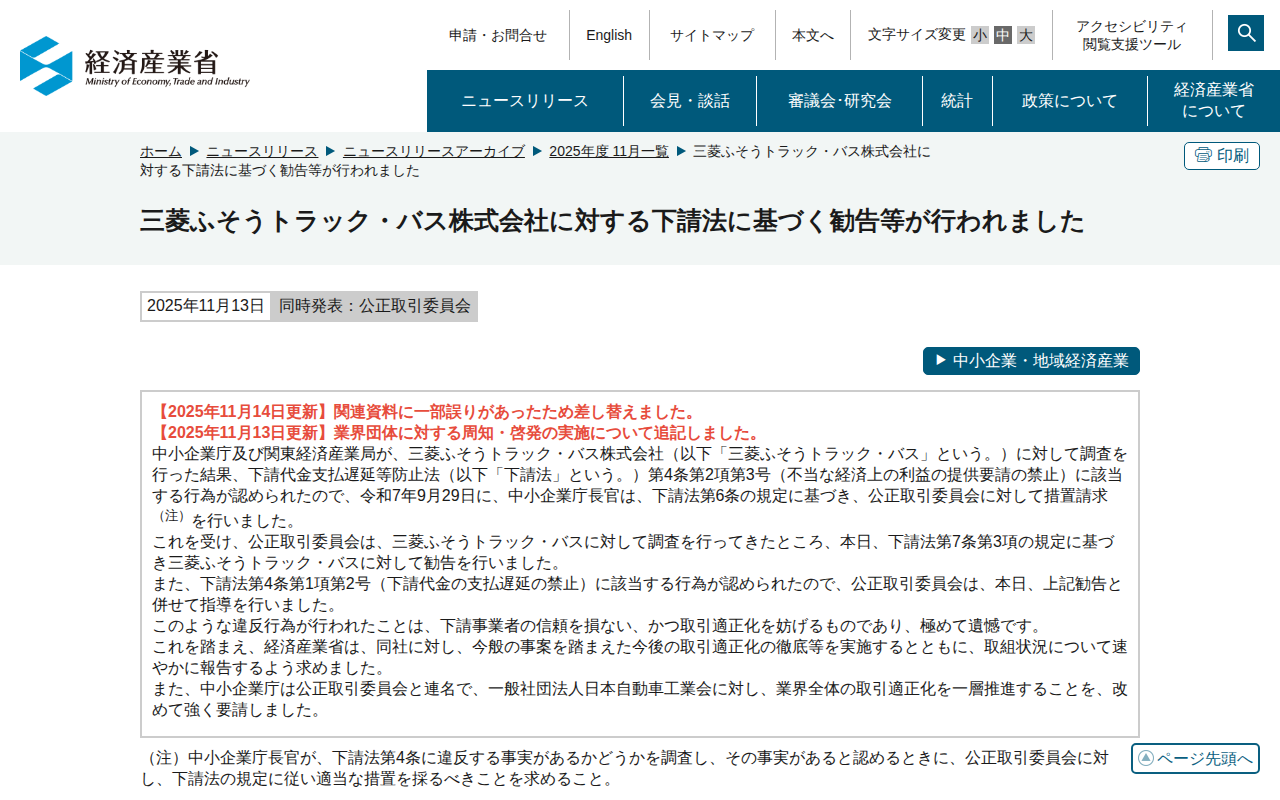Go to ニュースリリース breadcrumb link
This screenshot has width=1280, height=800.
262,151
